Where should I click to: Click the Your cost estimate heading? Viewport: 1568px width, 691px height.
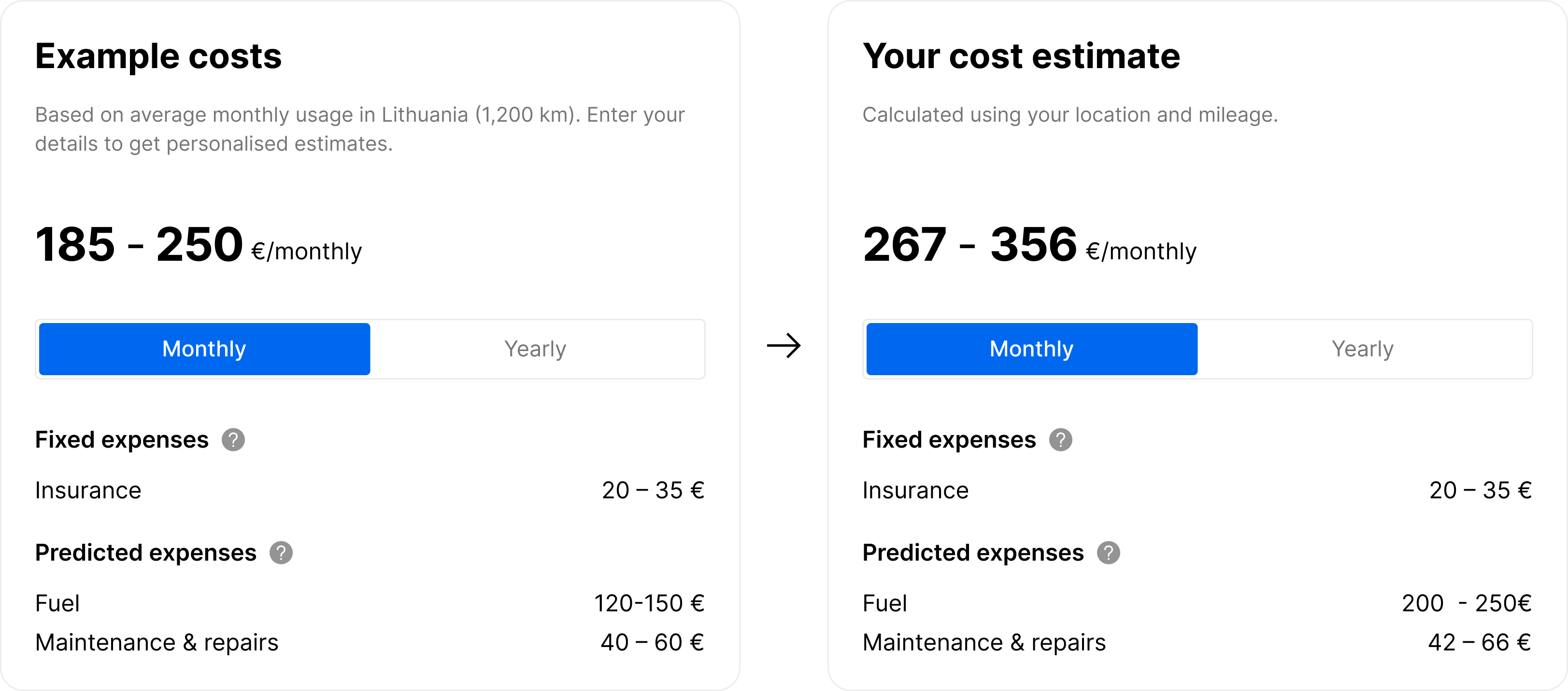(1021, 56)
